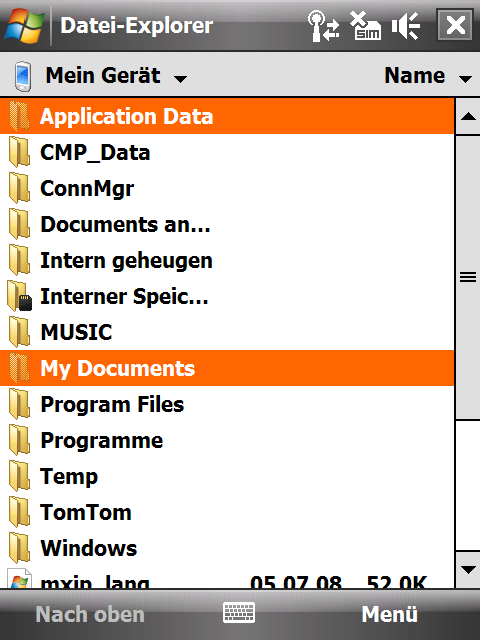Tap the Nach oben softkey
Screen dimensions: 480x640
[90, 614]
